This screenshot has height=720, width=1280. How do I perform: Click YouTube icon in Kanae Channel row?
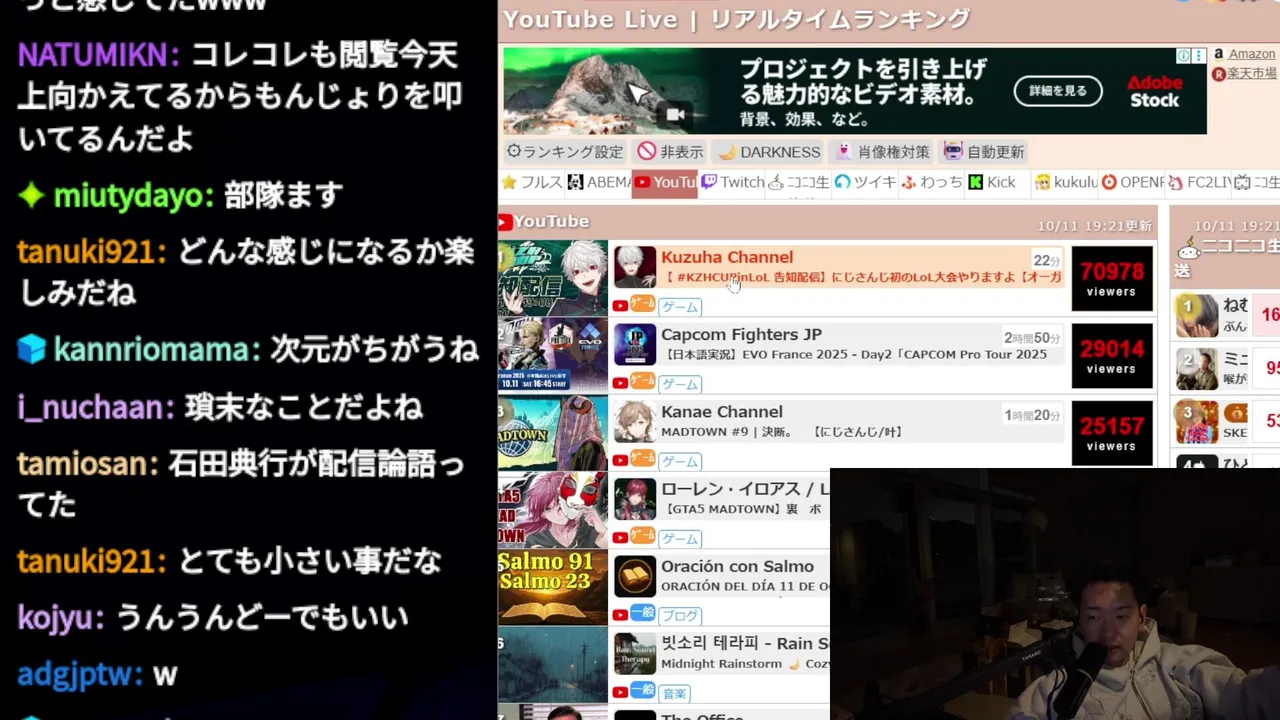click(x=620, y=460)
